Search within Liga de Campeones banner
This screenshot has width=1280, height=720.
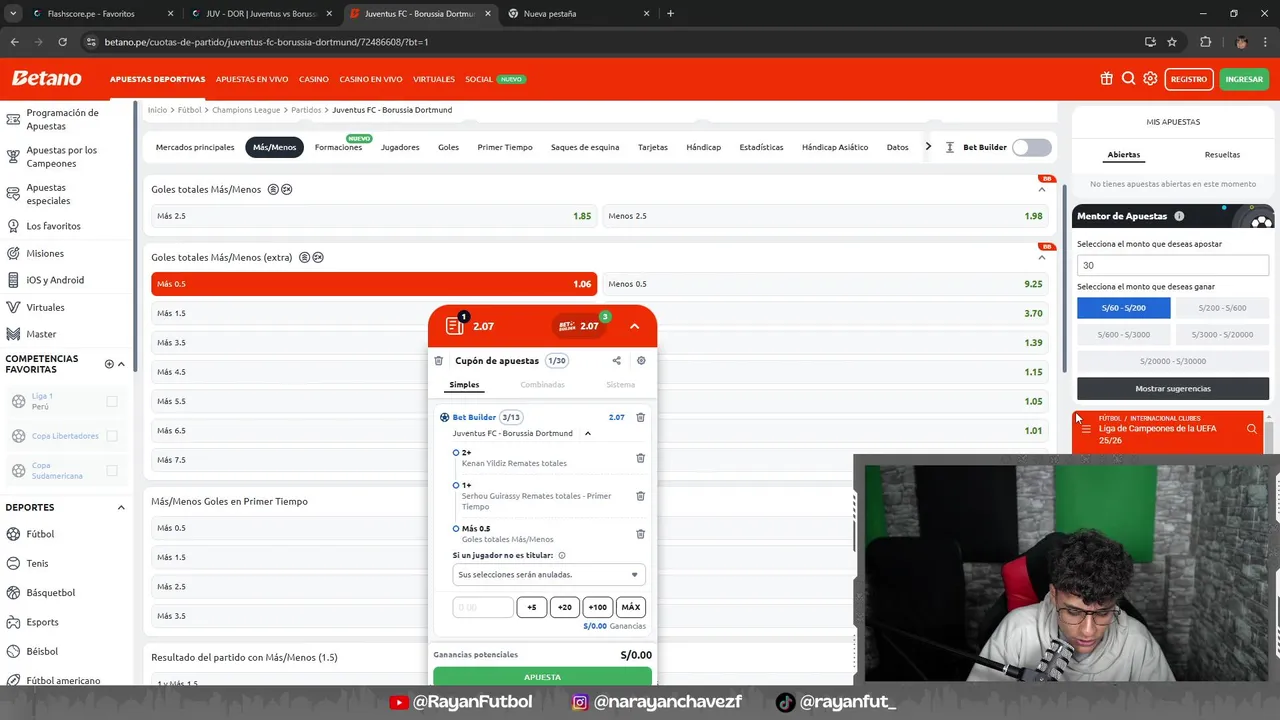click(x=1251, y=429)
